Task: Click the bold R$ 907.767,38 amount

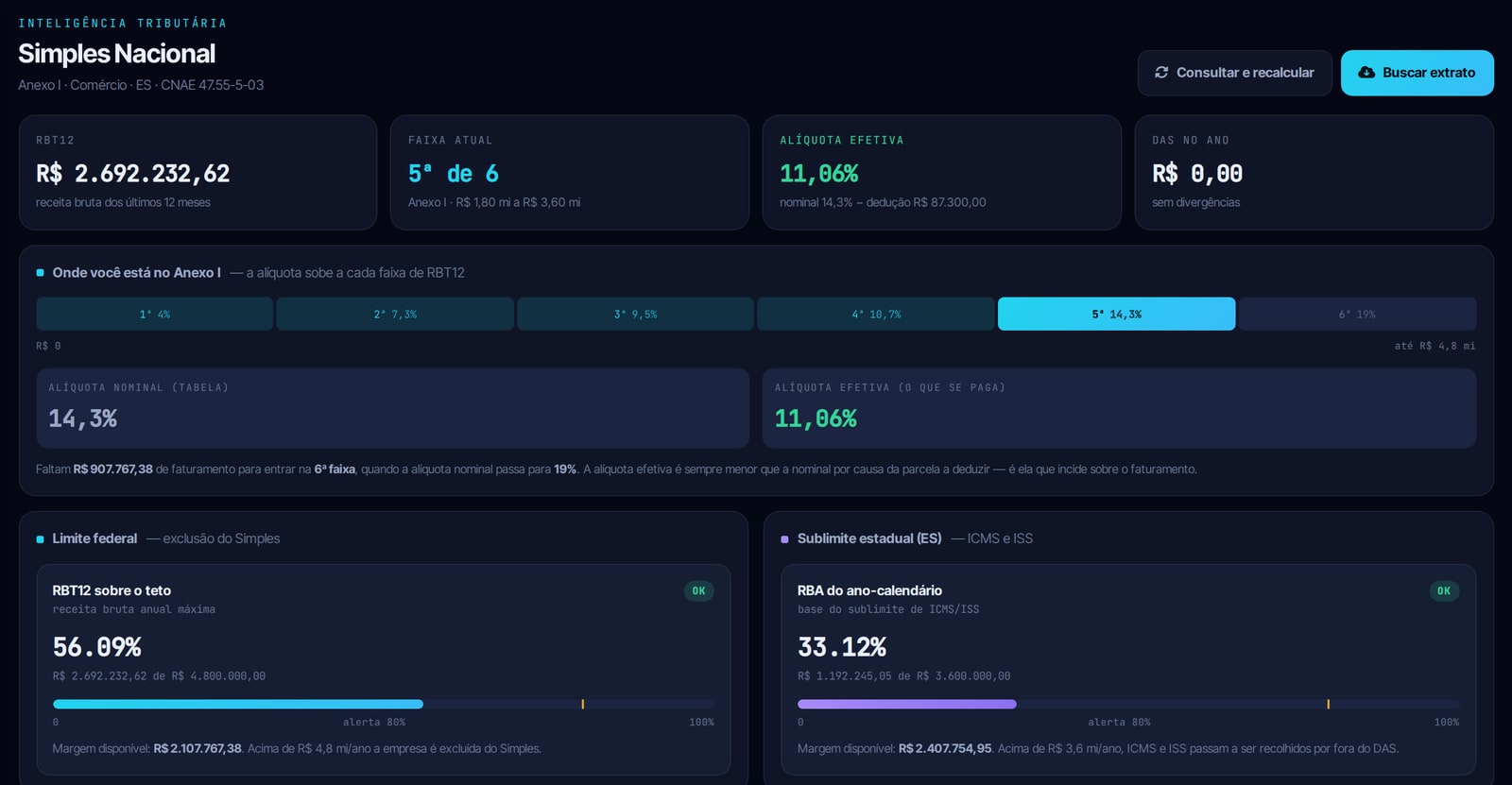Action: (113, 469)
